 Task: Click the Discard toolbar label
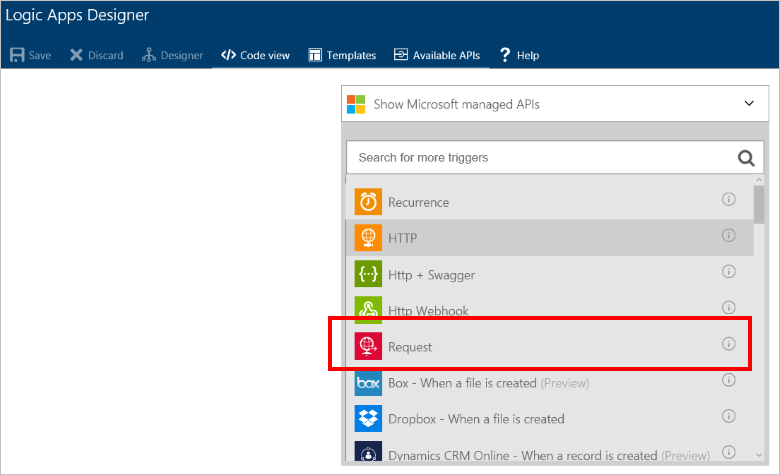click(105, 55)
